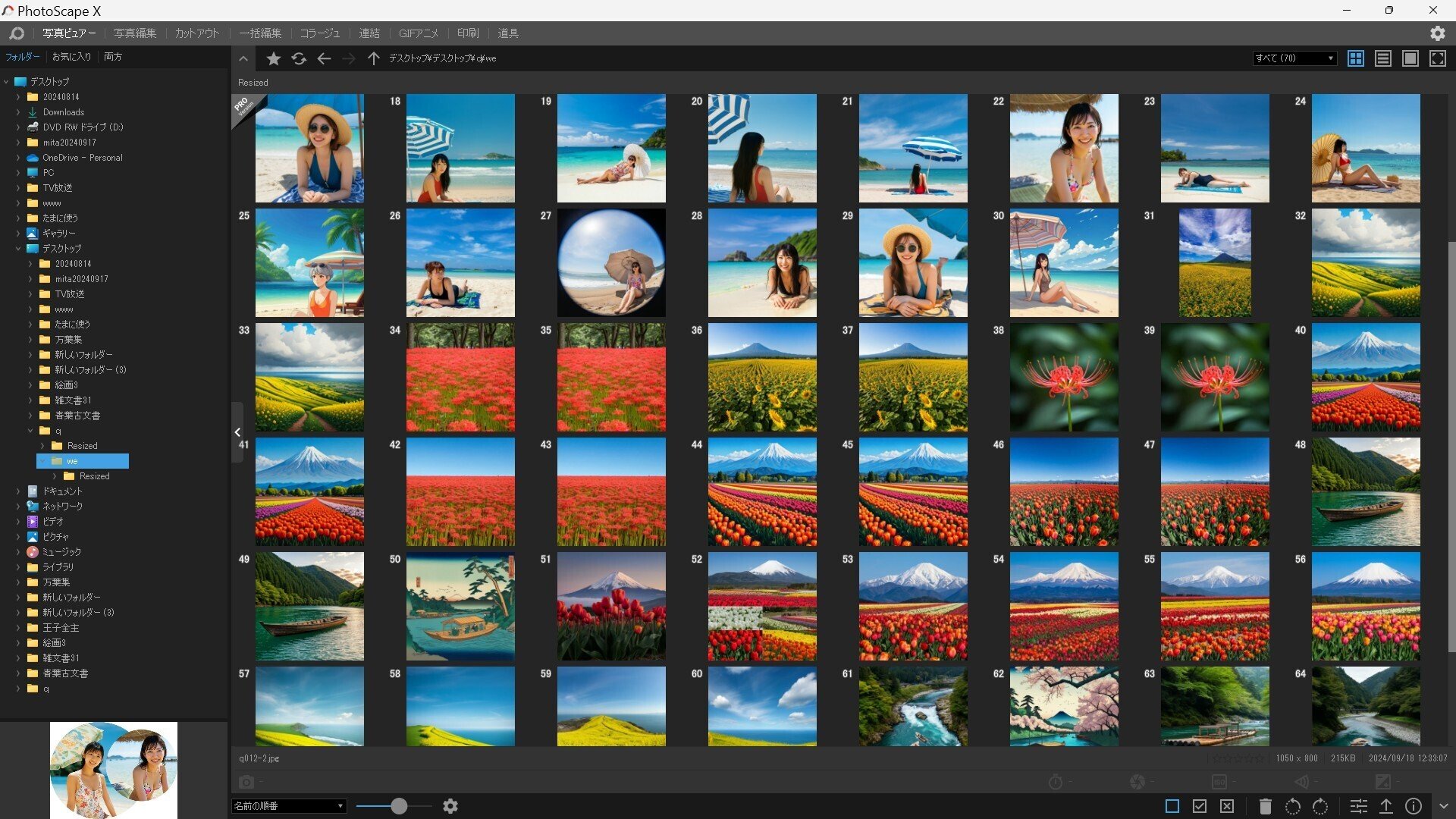The width and height of the screenshot is (1456, 819).
Task: Switch to the GIFアニメ tab
Action: pos(418,33)
